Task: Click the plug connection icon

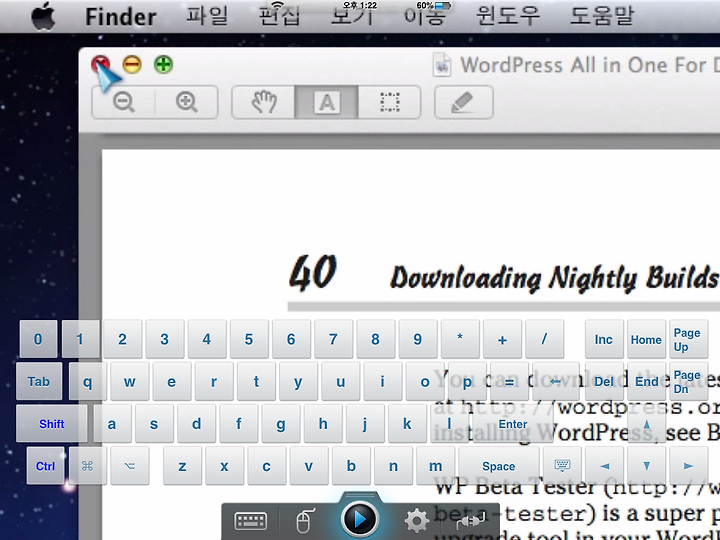Action: (x=470, y=521)
